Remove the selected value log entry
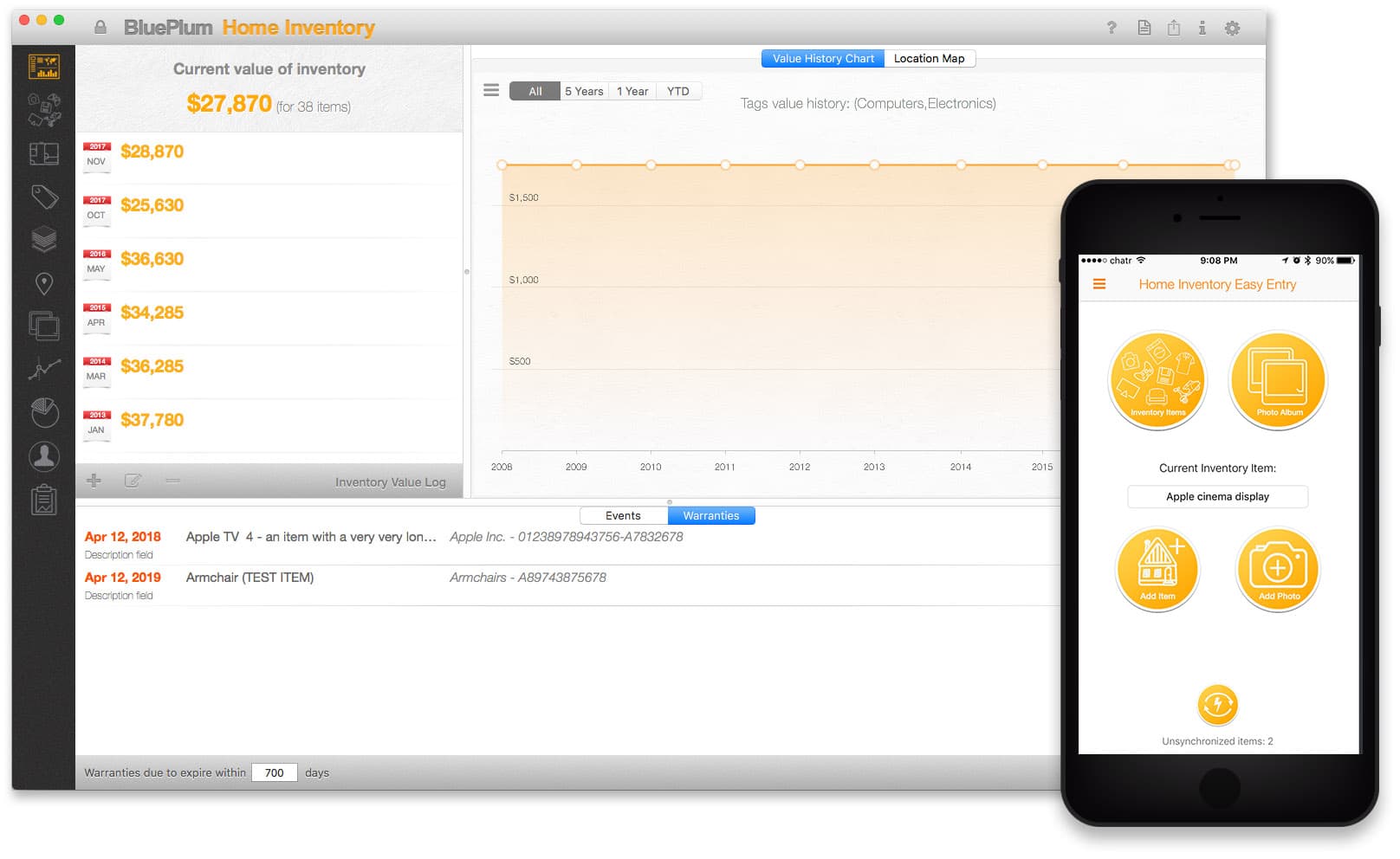 (172, 480)
